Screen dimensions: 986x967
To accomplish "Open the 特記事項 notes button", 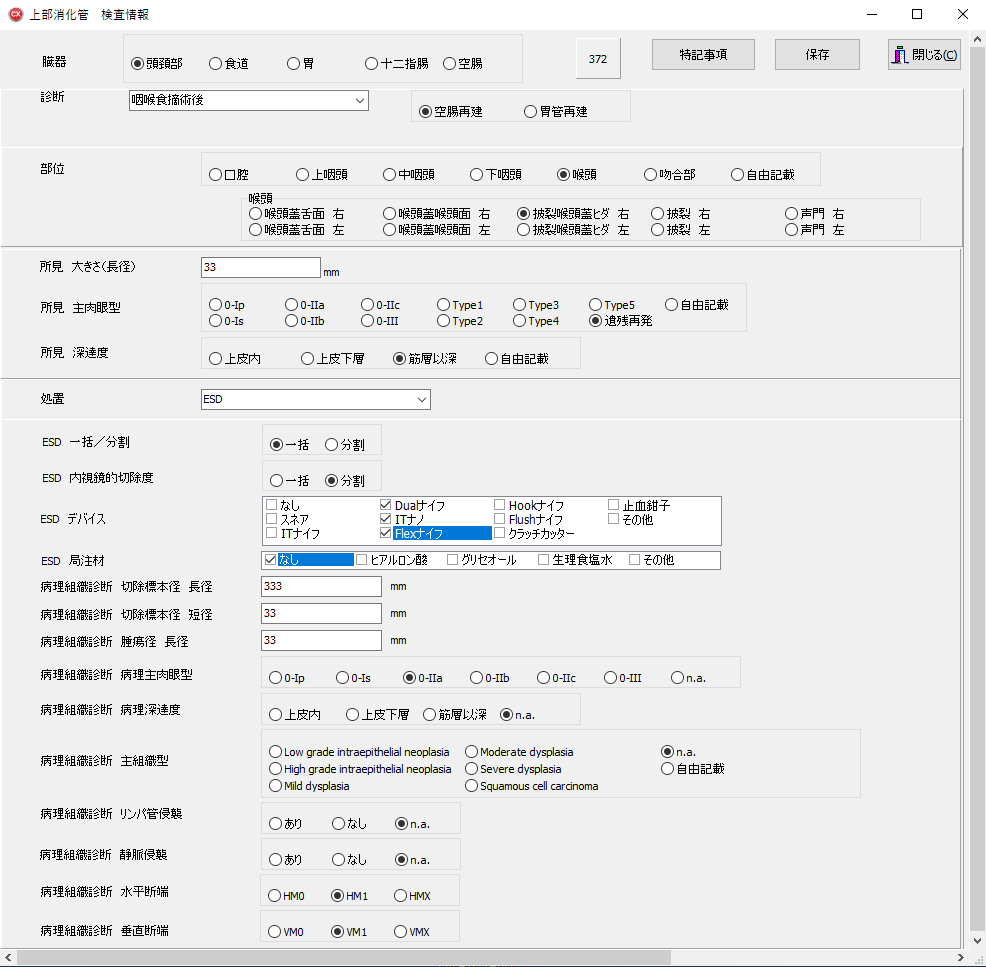I will click(703, 55).
